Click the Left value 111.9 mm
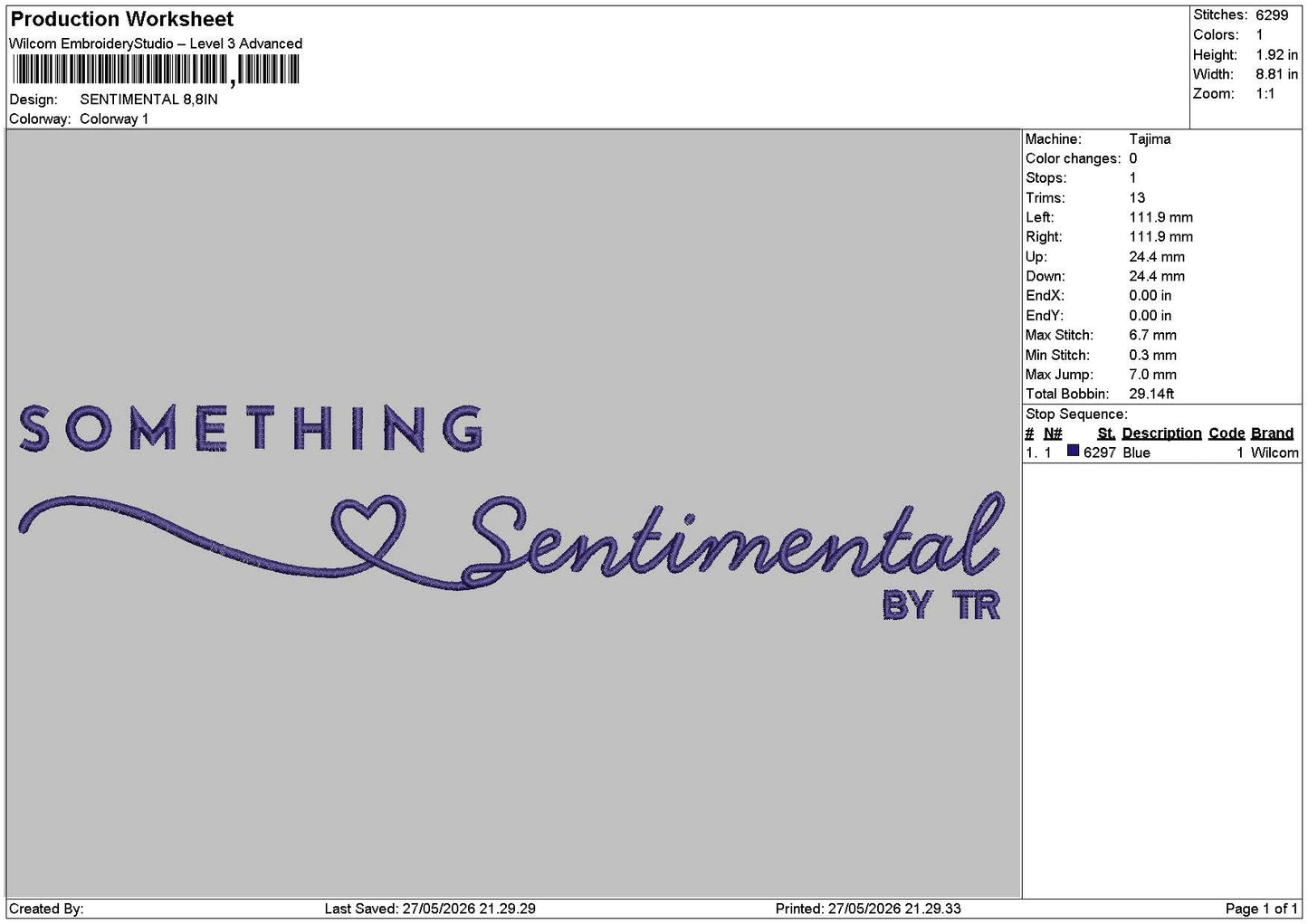 [1161, 218]
